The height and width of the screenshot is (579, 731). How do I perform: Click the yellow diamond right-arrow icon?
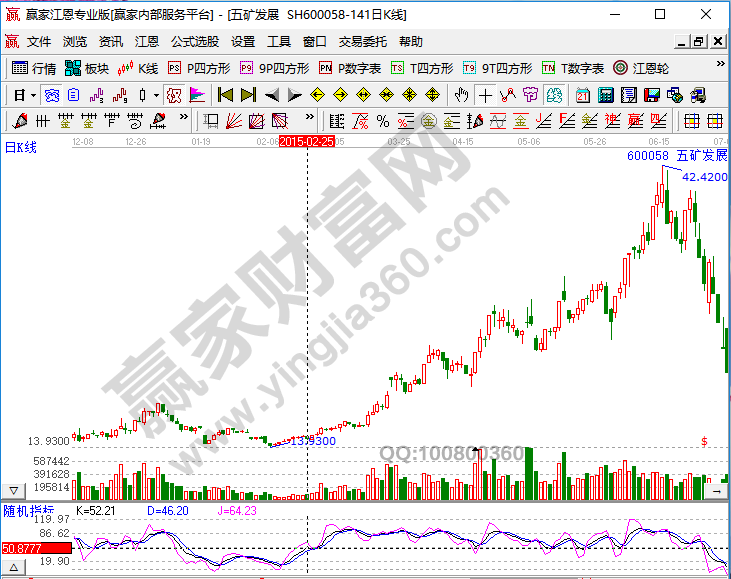coord(340,95)
